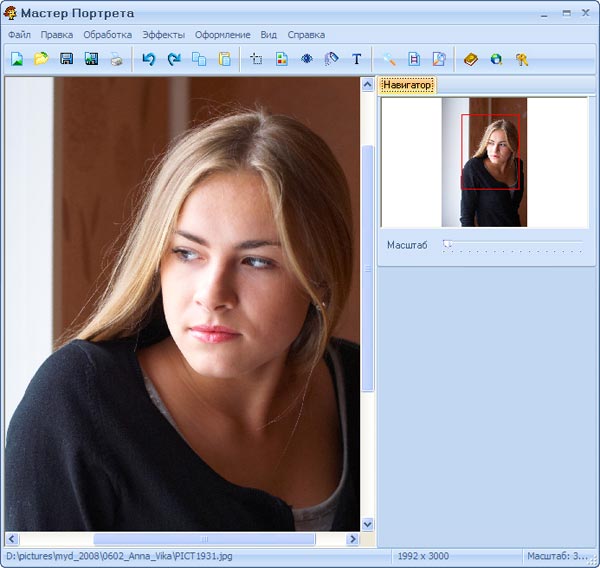Open the Файл menu
This screenshot has height=568, width=600.
19,35
